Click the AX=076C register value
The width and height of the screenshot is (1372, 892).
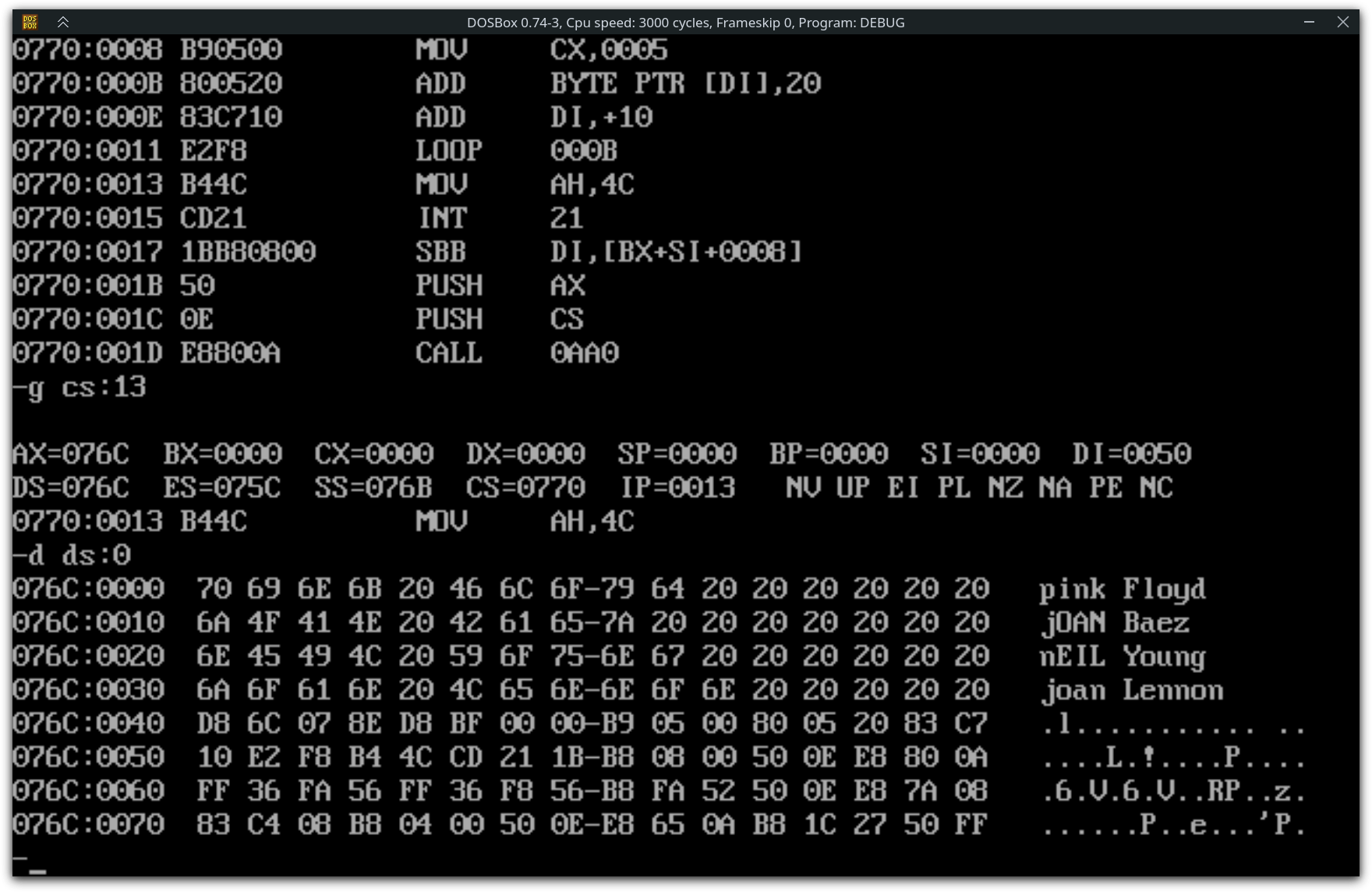coord(71,454)
